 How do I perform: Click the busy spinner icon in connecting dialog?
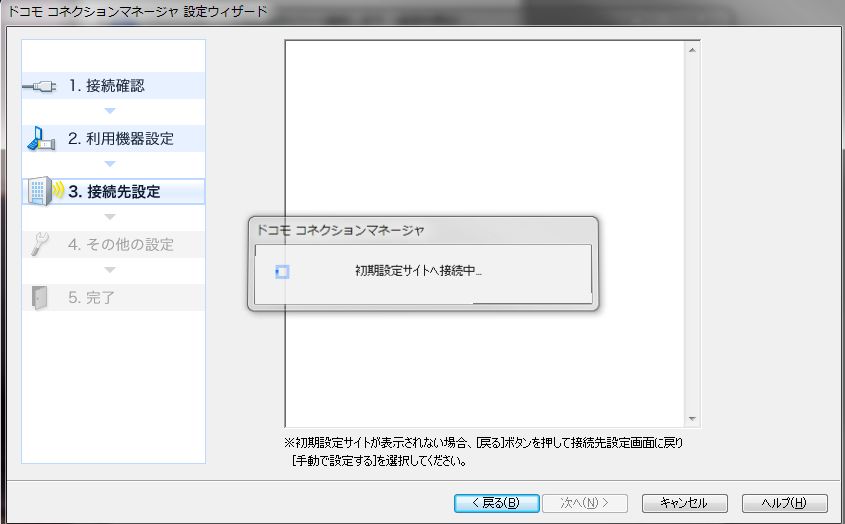pyautogui.click(x=282, y=272)
